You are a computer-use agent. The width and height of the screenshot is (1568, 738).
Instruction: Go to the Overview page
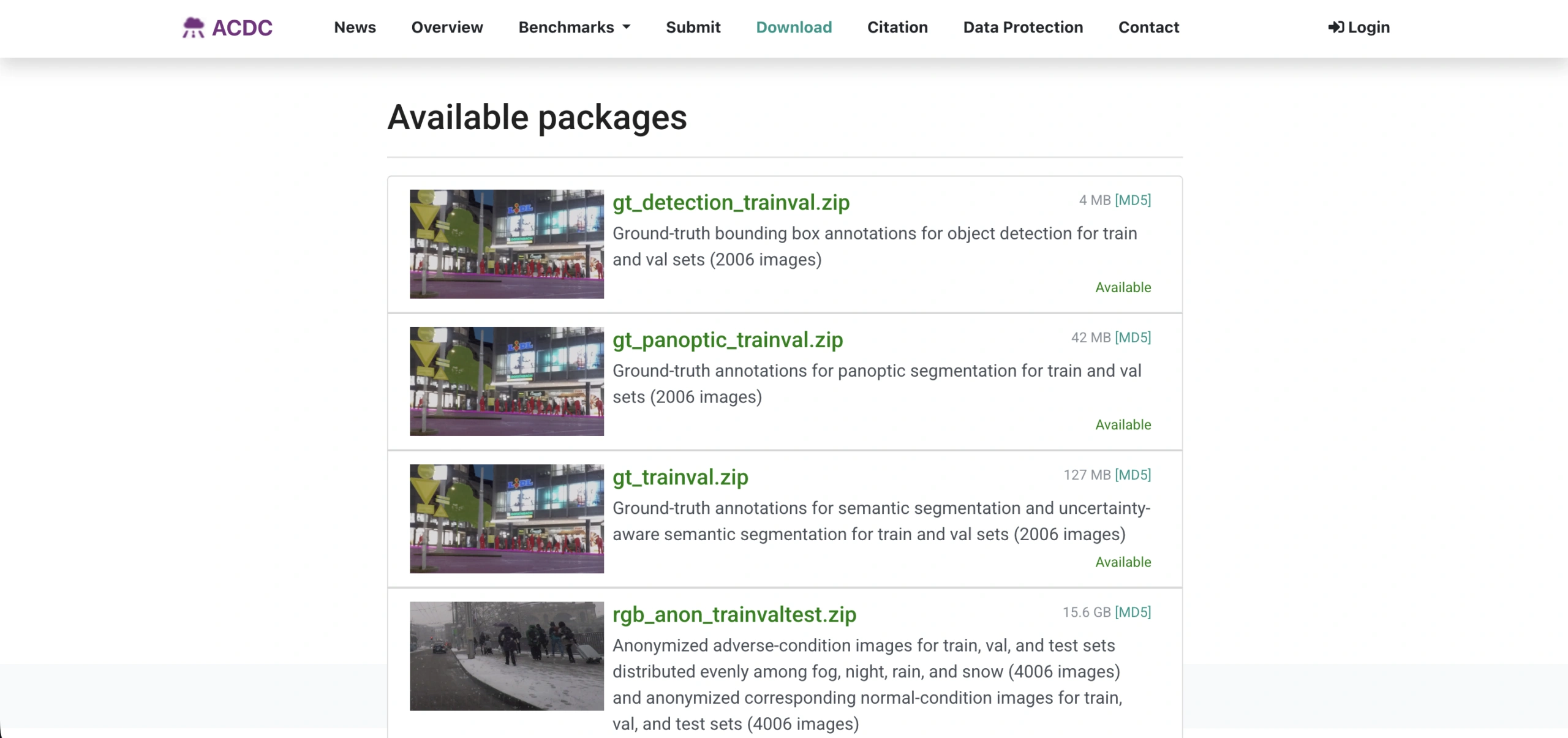click(447, 28)
